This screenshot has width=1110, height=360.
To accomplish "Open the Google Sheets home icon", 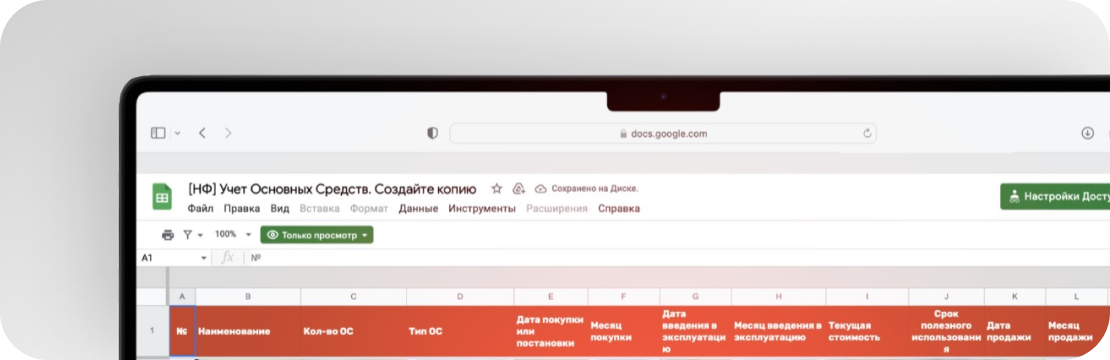I will coord(162,197).
